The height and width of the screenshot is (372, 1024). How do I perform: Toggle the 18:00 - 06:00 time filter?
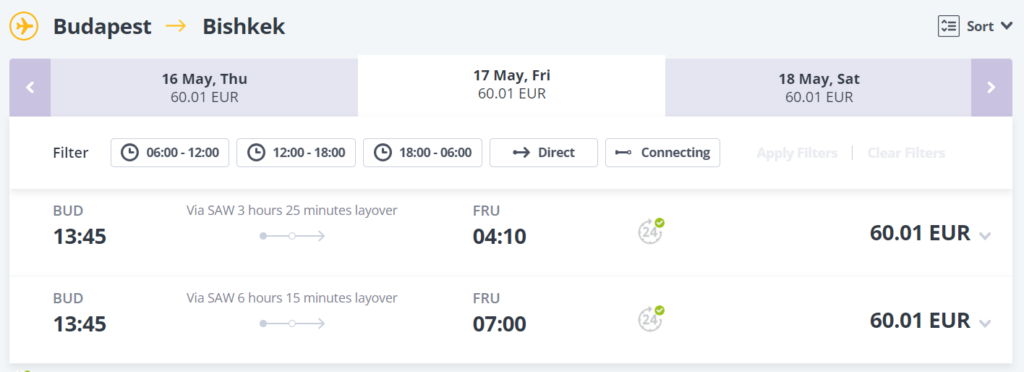[x=423, y=153]
